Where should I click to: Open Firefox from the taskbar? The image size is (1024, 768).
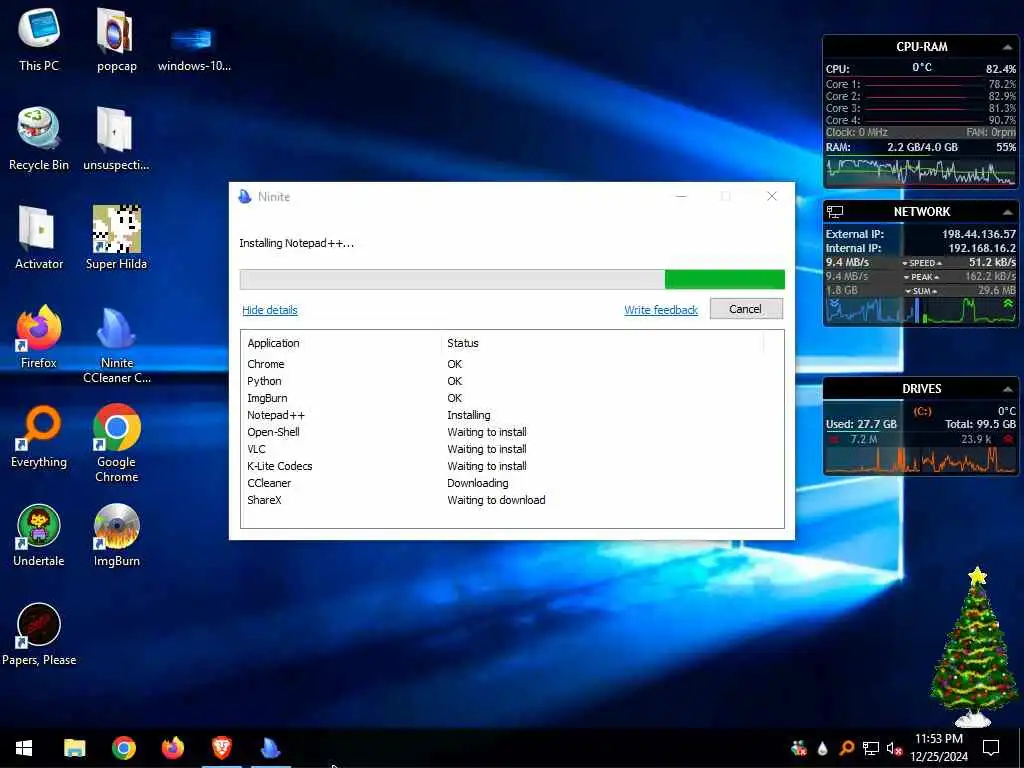click(172, 748)
